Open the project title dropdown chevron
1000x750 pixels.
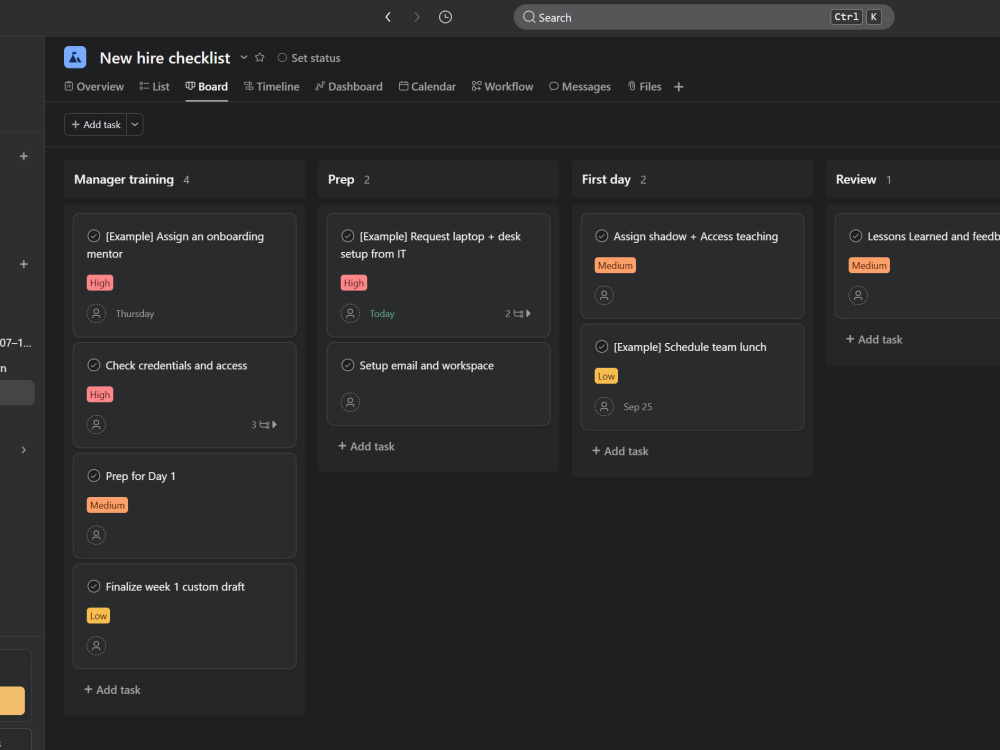pos(244,57)
